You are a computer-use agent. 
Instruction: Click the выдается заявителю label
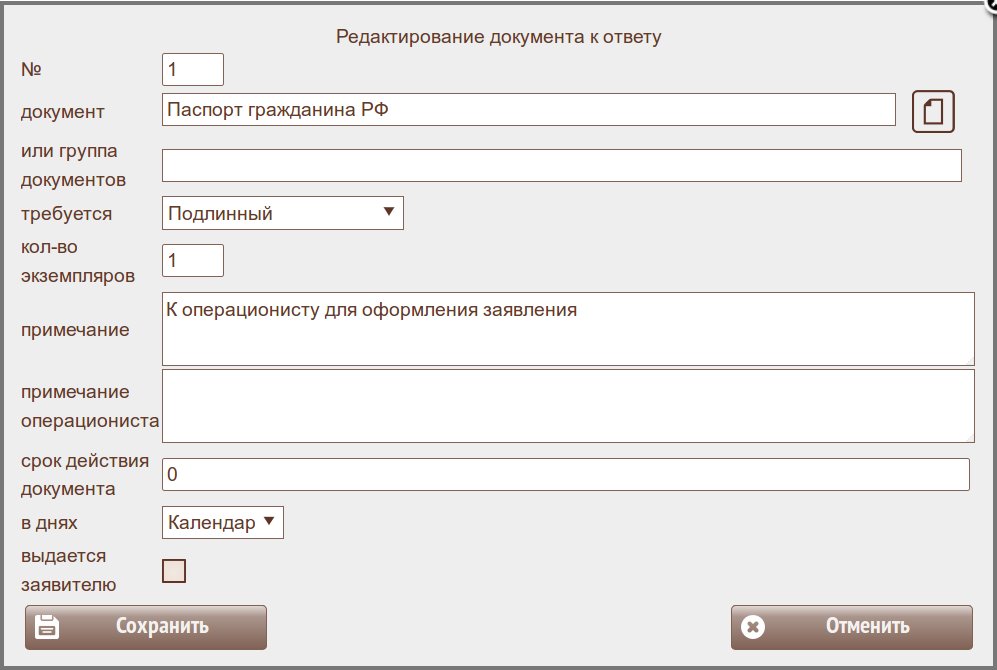(x=63, y=570)
